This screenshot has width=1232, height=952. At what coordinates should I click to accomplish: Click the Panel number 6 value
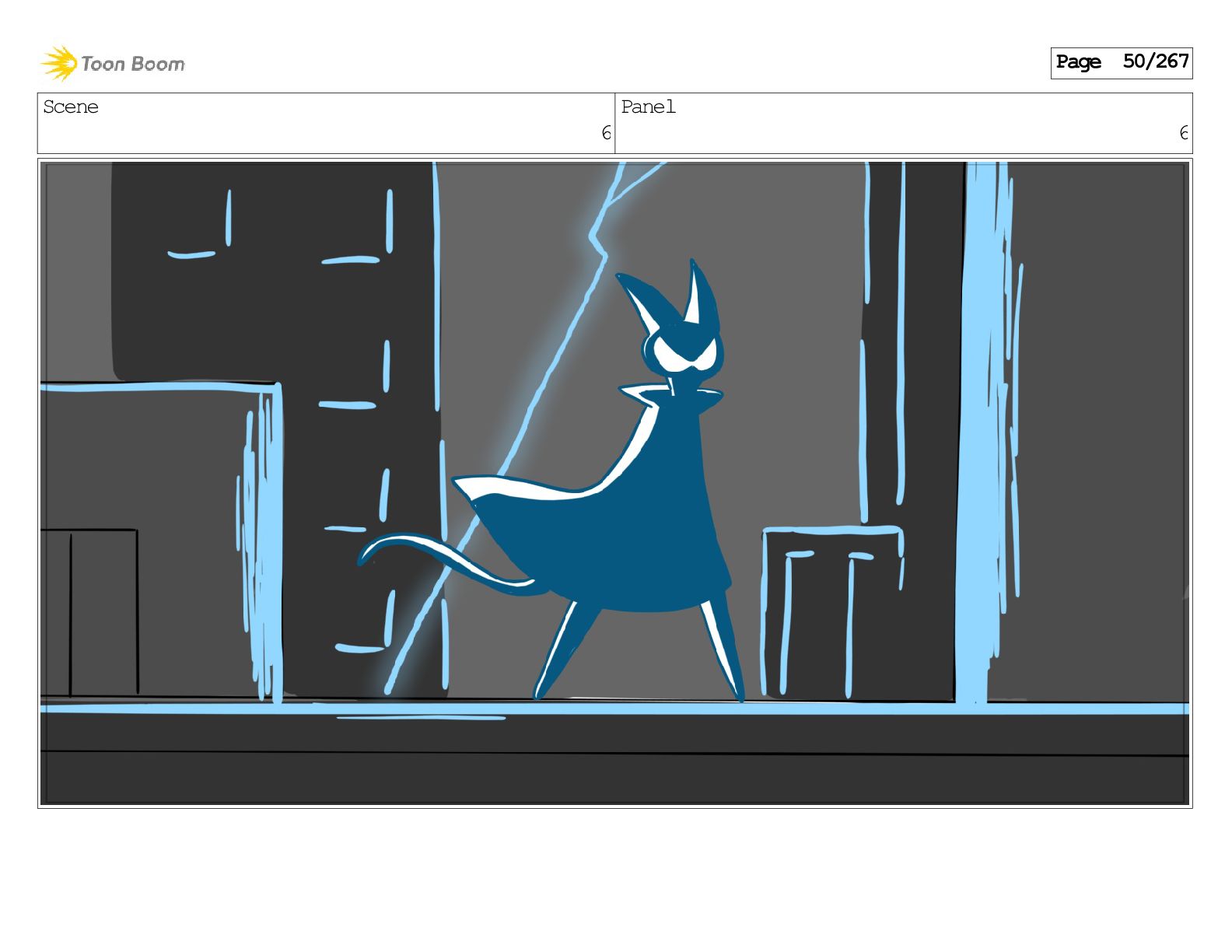tap(1184, 133)
